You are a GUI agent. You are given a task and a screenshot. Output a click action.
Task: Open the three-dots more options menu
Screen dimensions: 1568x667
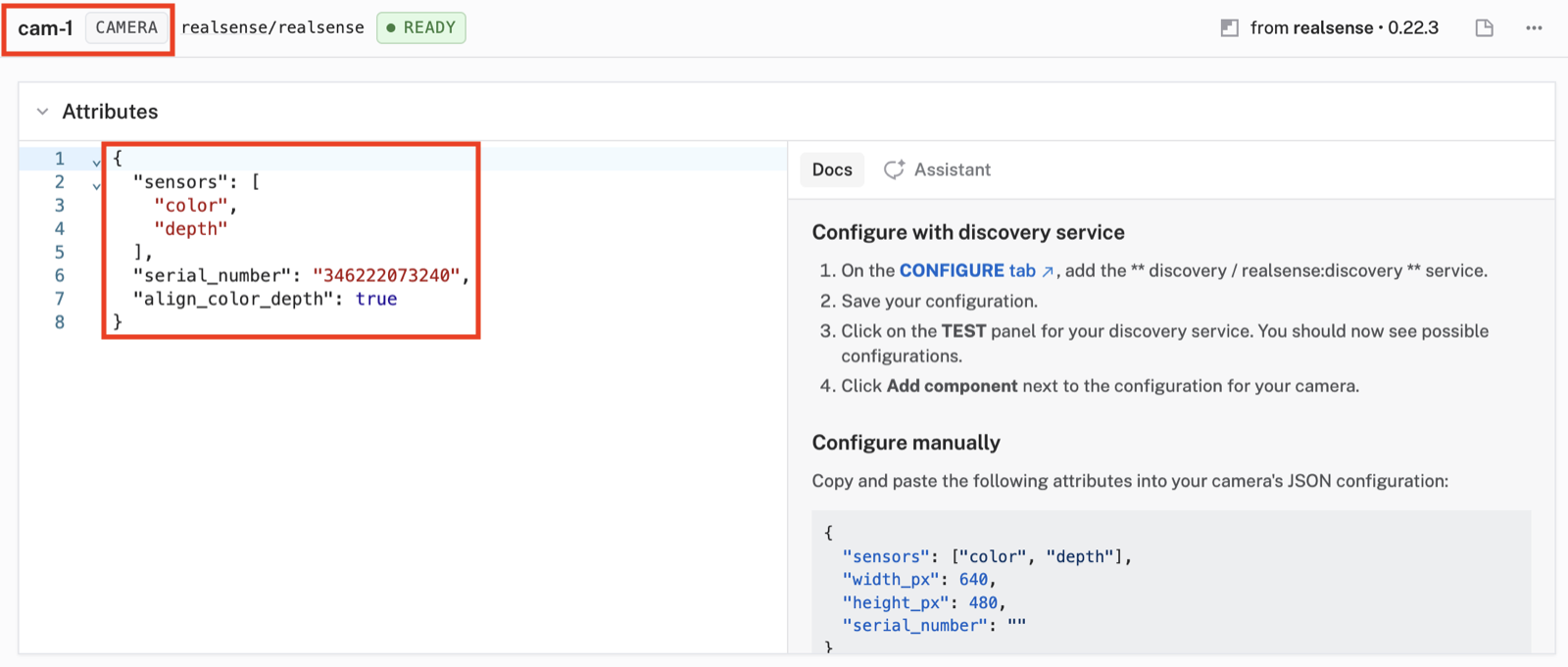pos(1534,27)
